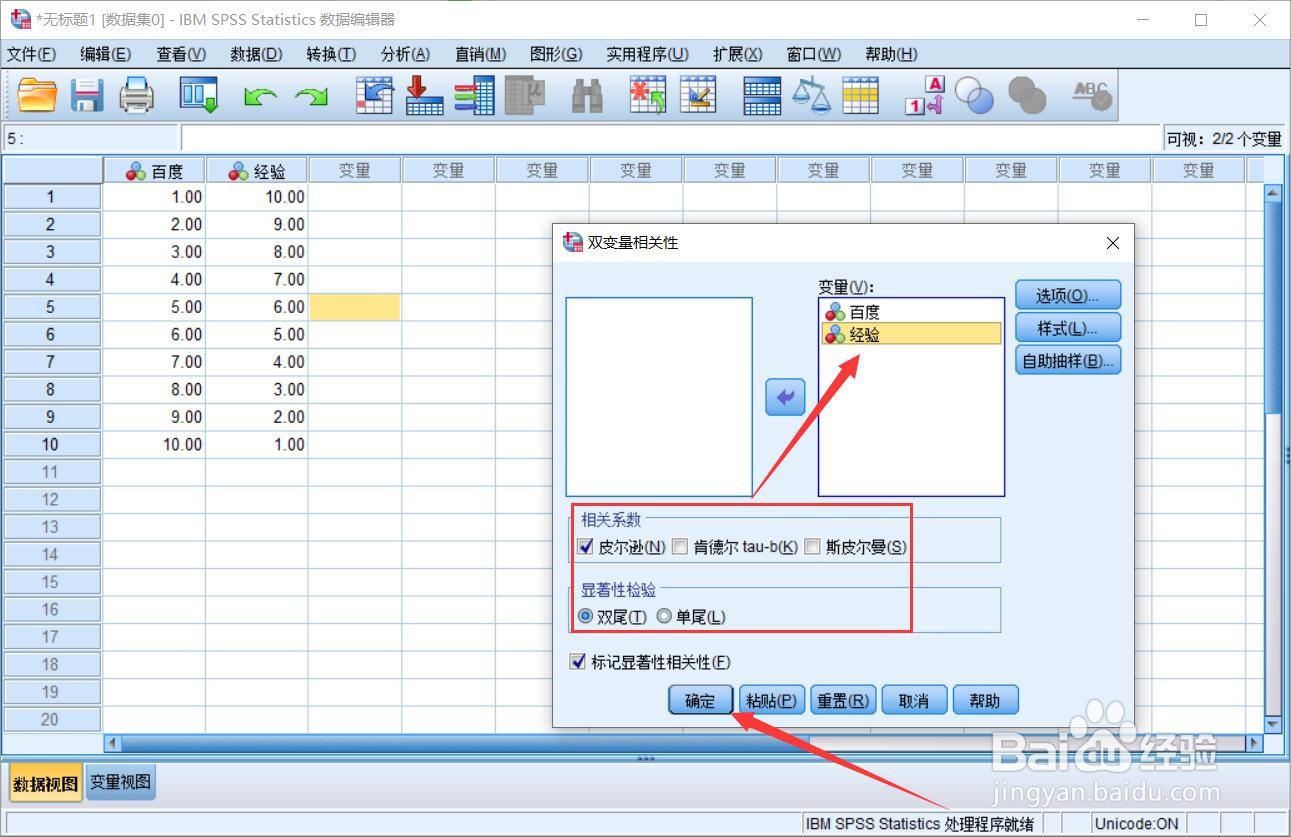Enable the 斯皮尔曼(S) checkbox

812,547
